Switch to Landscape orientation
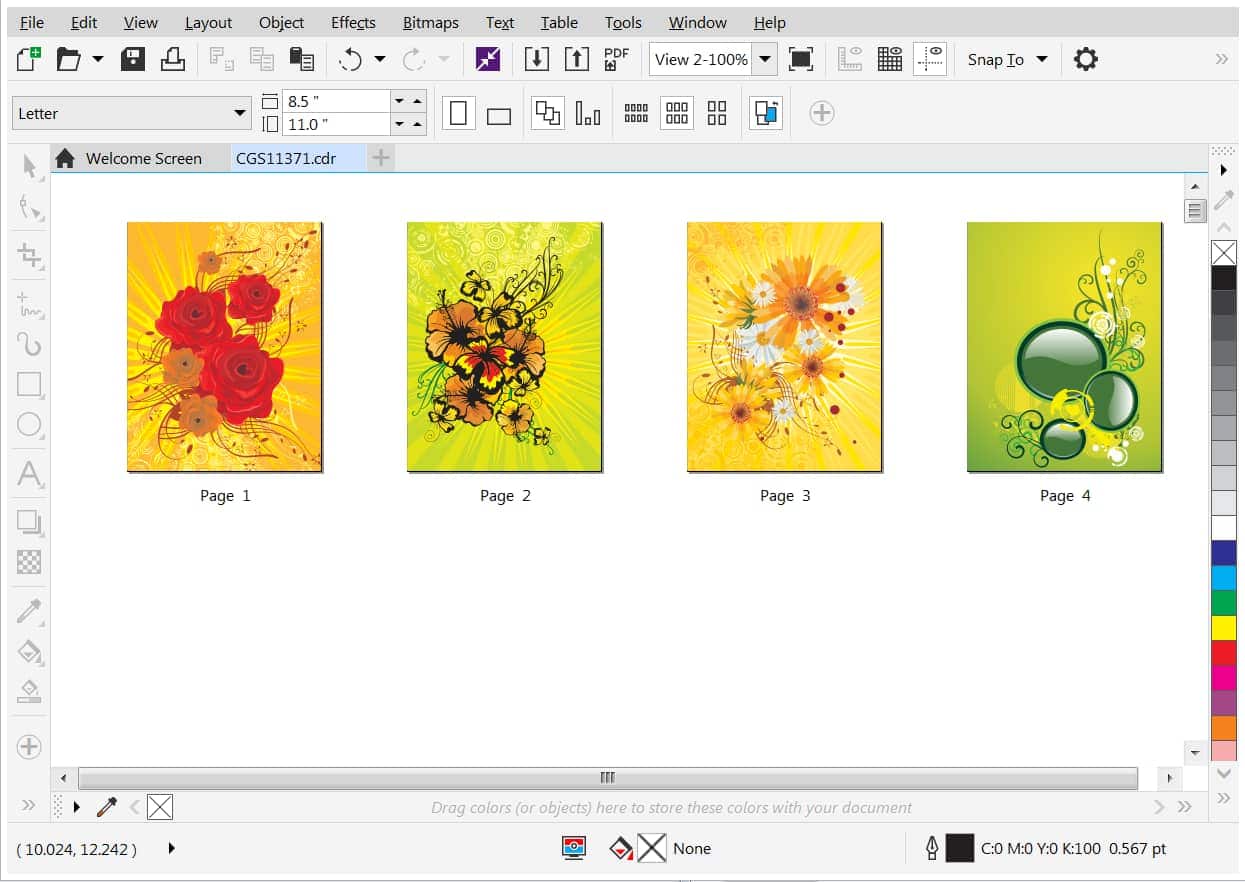Screen dimensions: 1245x882 498,114
